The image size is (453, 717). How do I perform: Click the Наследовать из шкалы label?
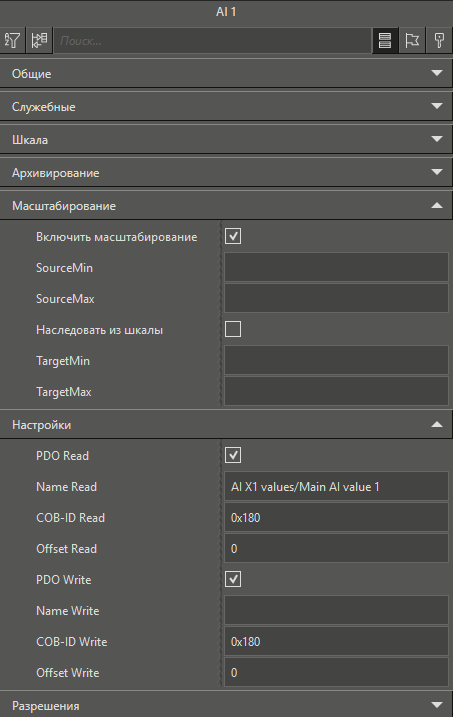click(x=100, y=330)
